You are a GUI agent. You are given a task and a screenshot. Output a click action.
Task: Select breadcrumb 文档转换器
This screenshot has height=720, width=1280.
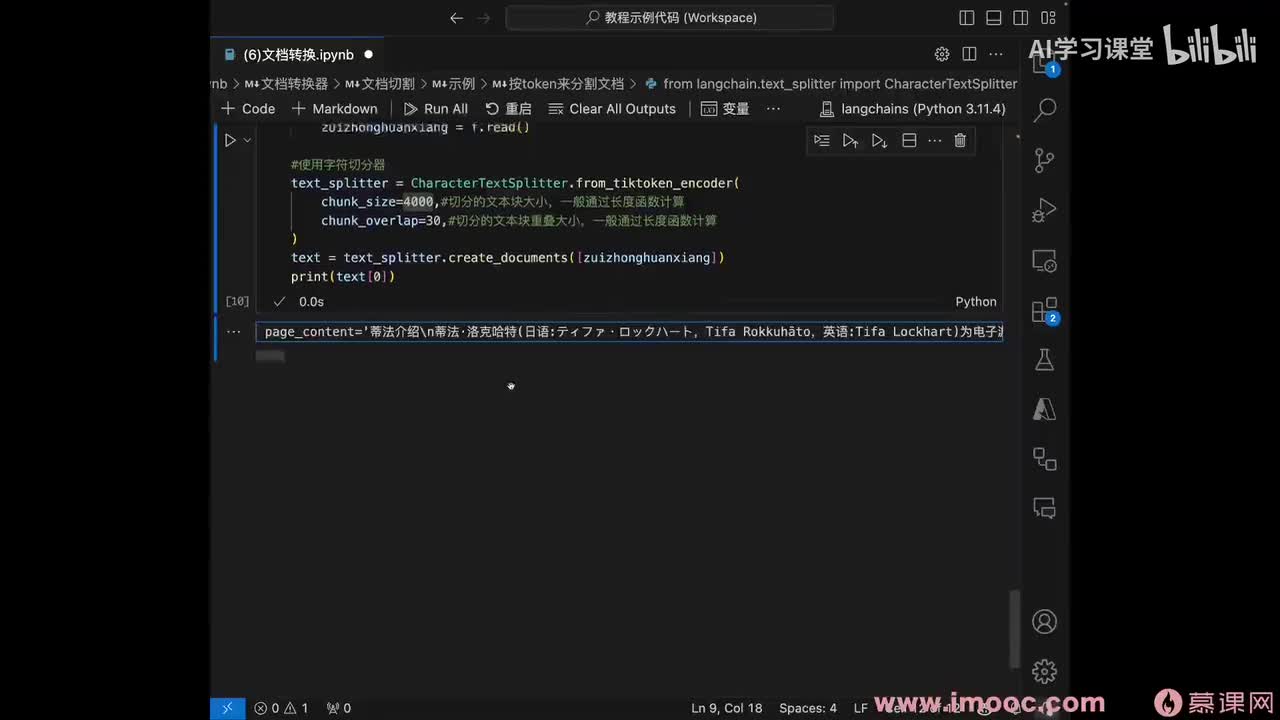[x=286, y=84]
